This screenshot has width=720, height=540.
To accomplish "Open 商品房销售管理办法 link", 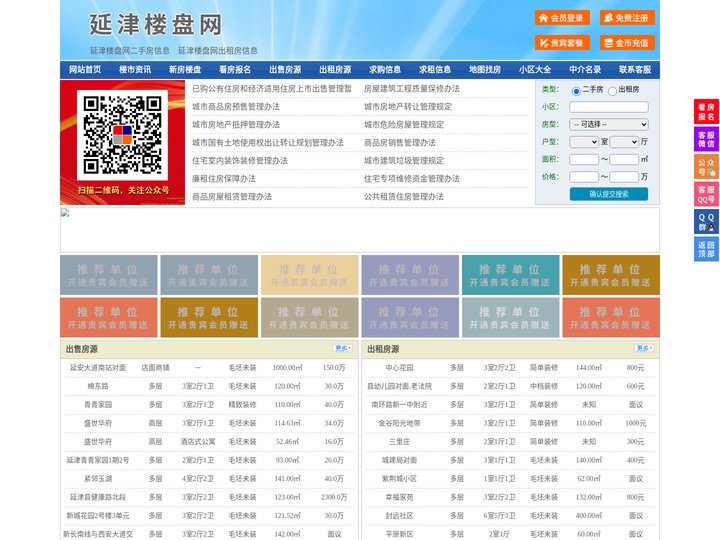I will pos(400,143).
